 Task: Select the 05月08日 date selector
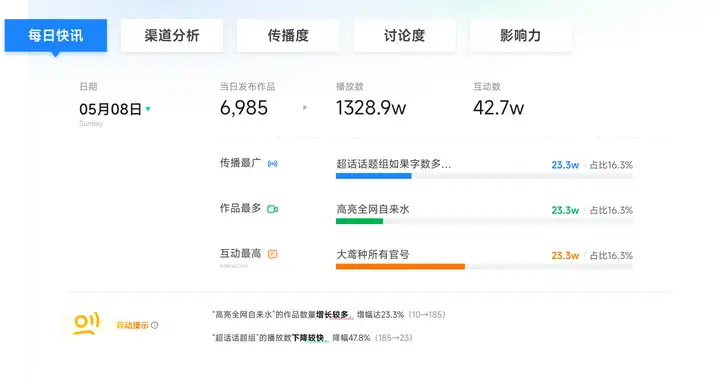click(110, 109)
